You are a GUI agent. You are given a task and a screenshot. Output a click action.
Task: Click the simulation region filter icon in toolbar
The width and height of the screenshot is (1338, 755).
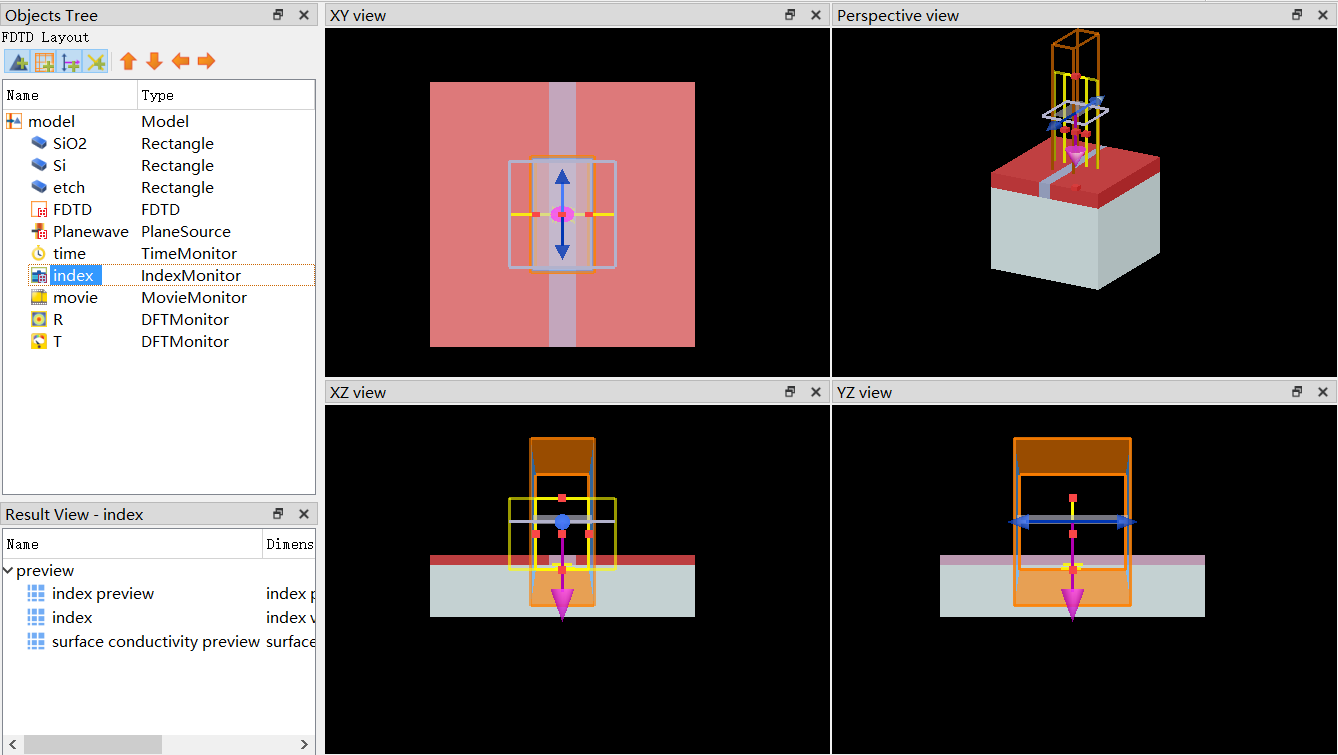[x=44, y=61]
